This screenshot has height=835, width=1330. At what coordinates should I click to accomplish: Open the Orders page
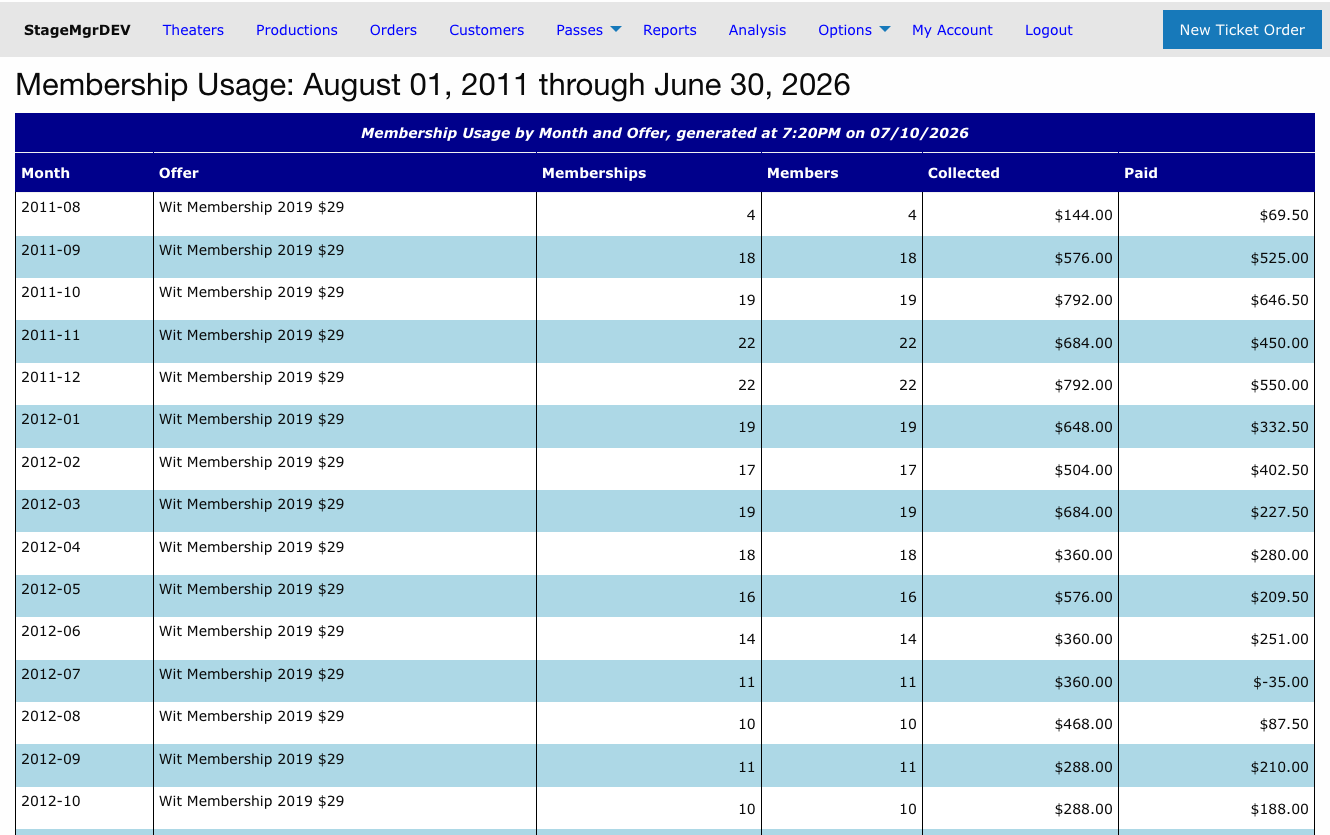click(393, 30)
